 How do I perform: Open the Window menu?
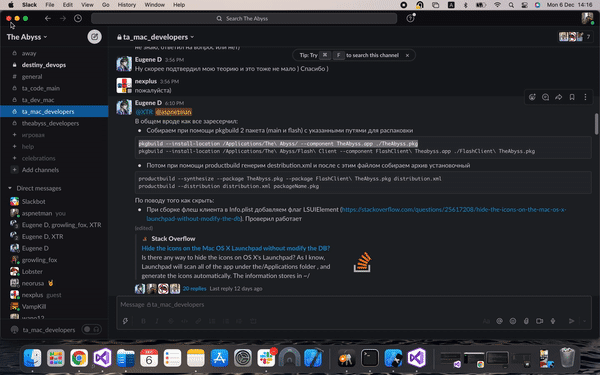coord(154,5)
